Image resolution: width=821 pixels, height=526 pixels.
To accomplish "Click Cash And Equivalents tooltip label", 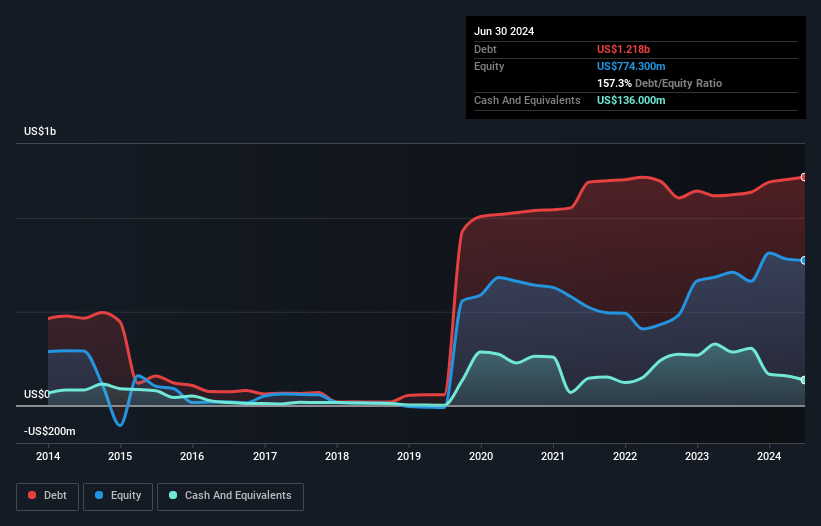I will click(527, 100).
